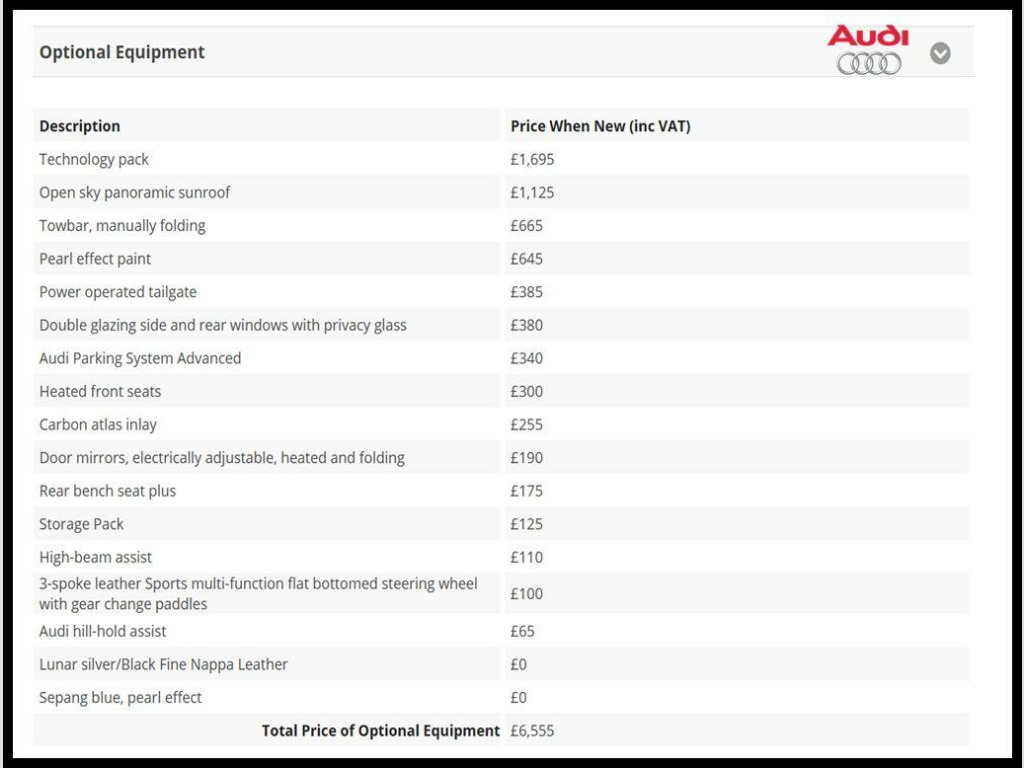Click Carbon atlas inlay entry

tap(98, 424)
